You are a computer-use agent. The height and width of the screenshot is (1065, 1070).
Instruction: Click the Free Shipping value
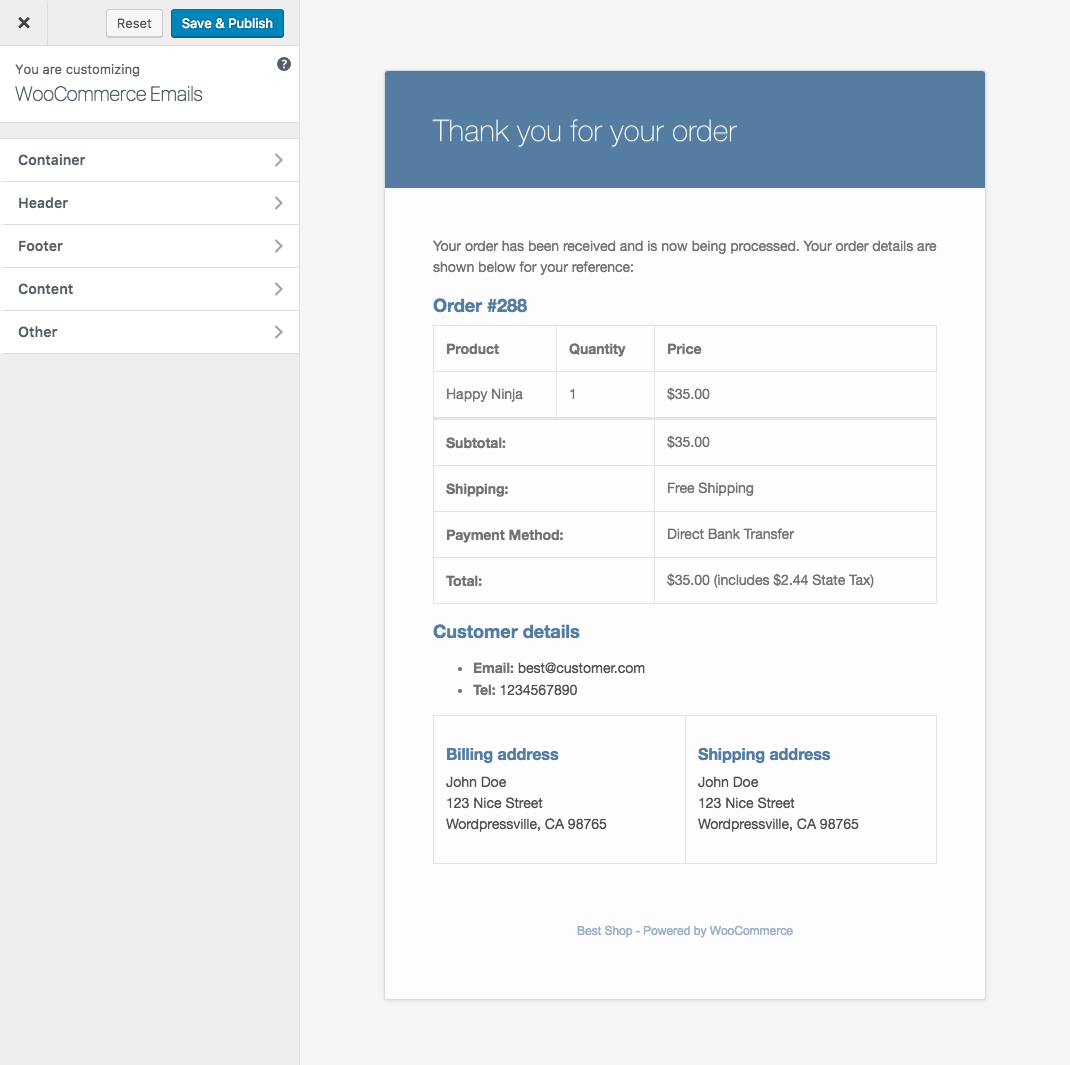tap(710, 488)
